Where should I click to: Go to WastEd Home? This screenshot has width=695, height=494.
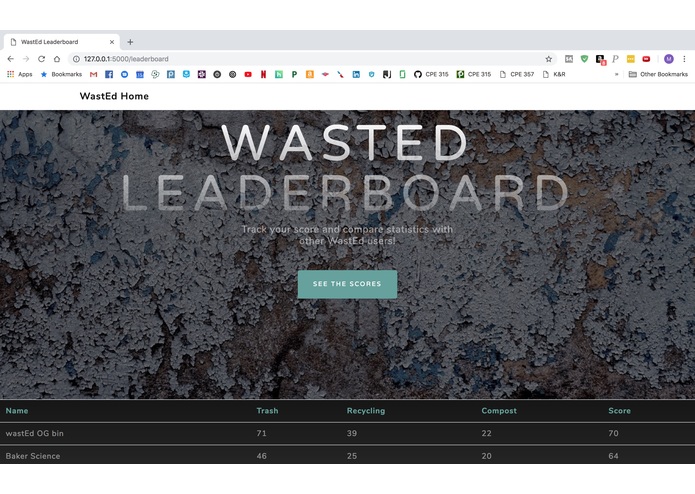coord(114,96)
